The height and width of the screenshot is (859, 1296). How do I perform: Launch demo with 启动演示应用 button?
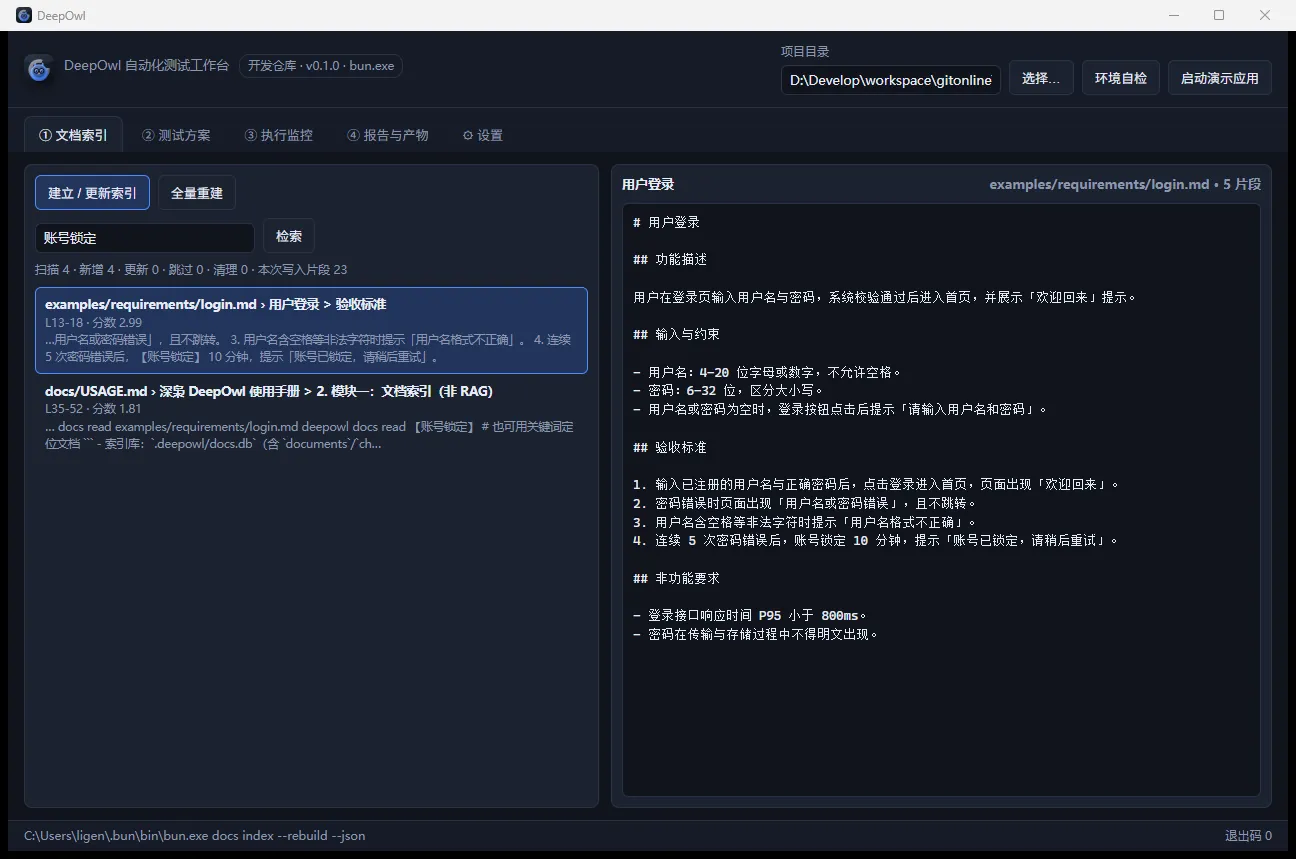point(1220,78)
